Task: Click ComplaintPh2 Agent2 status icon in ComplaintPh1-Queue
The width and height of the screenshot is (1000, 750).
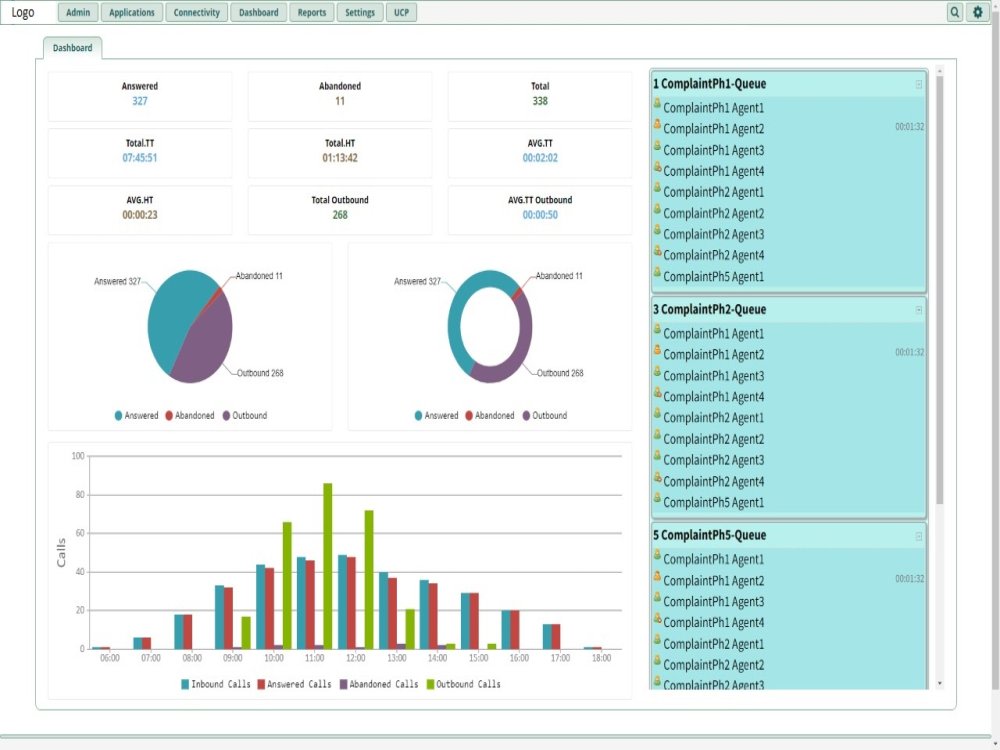Action: [x=657, y=210]
